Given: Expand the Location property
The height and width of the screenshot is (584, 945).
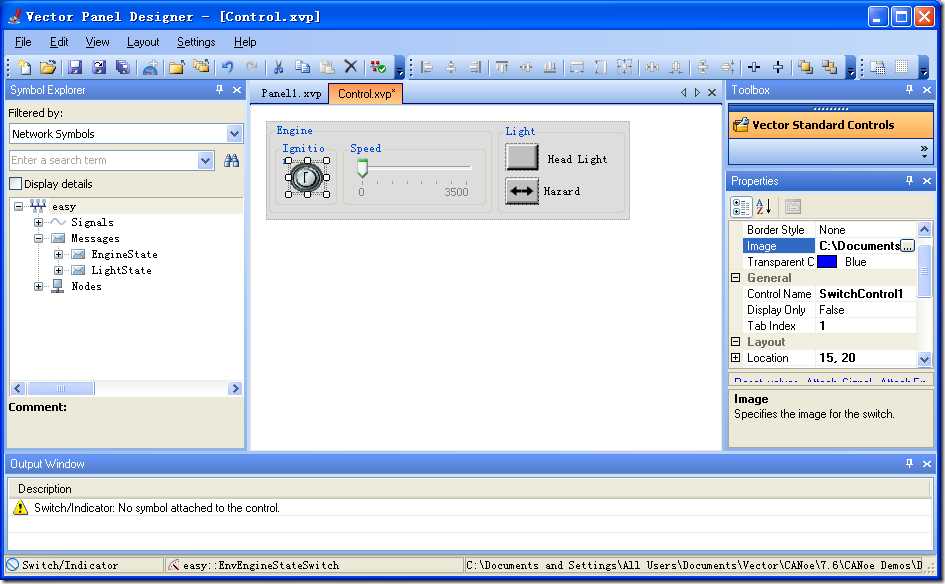Looking at the screenshot, I should [x=735, y=358].
